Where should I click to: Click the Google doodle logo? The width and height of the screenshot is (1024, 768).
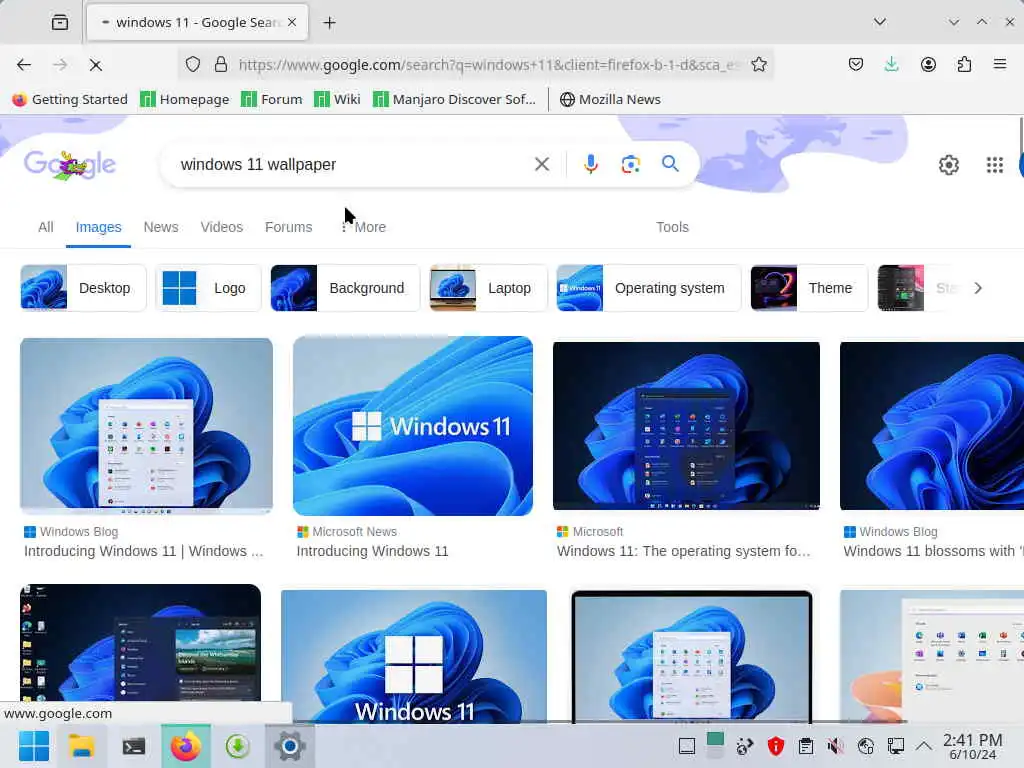point(69,165)
